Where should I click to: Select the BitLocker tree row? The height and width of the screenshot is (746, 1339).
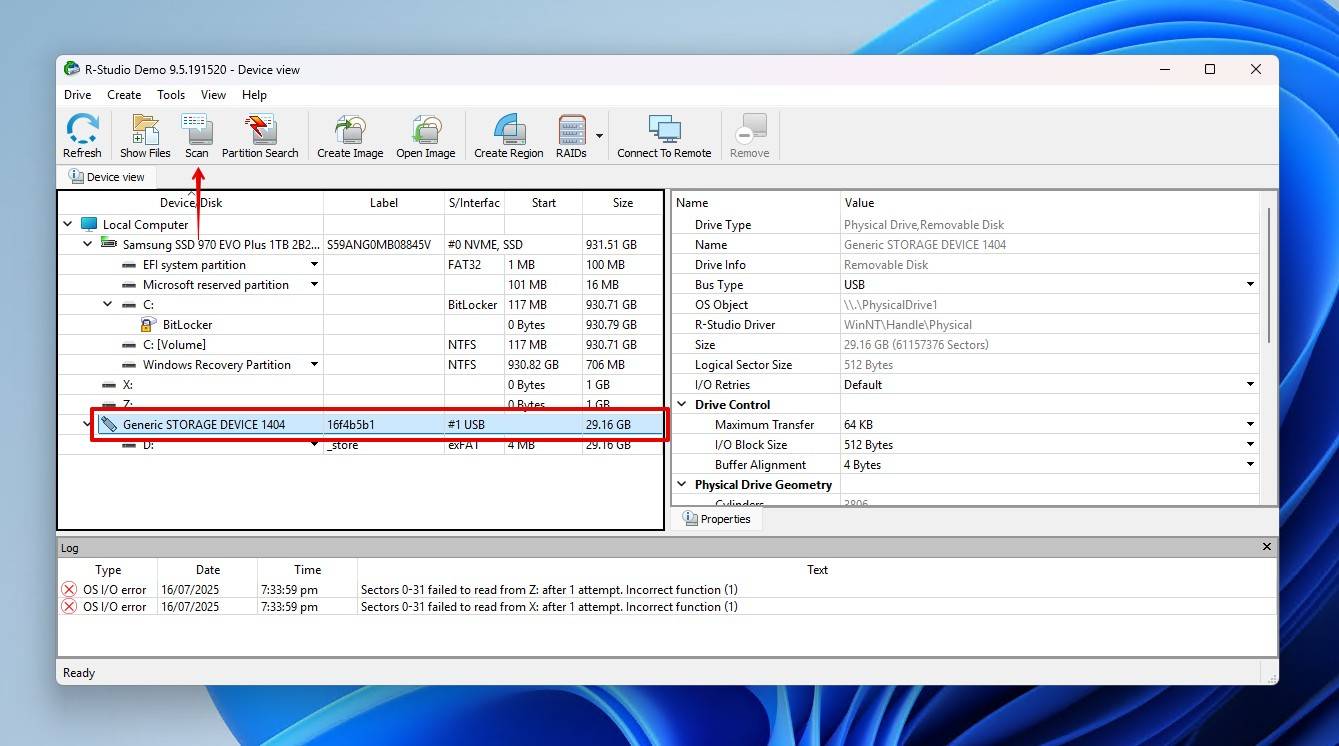point(360,324)
